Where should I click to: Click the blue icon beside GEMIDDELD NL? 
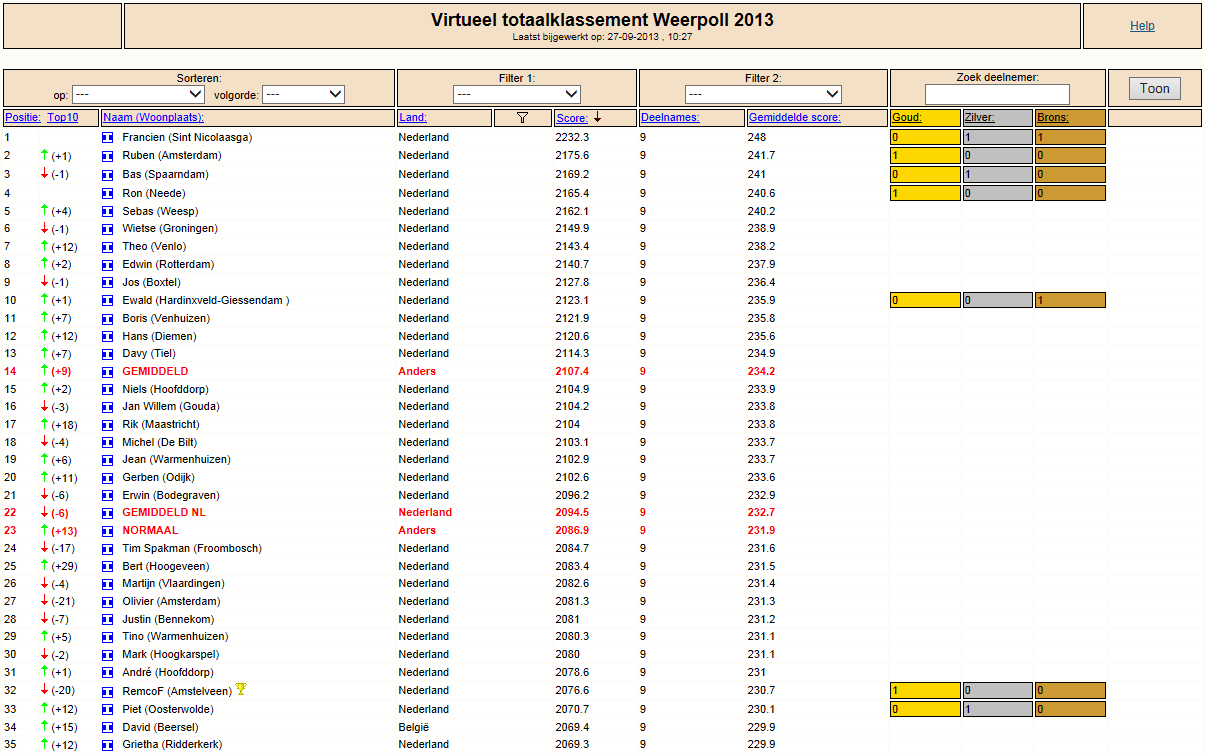pyautogui.click(x=108, y=512)
